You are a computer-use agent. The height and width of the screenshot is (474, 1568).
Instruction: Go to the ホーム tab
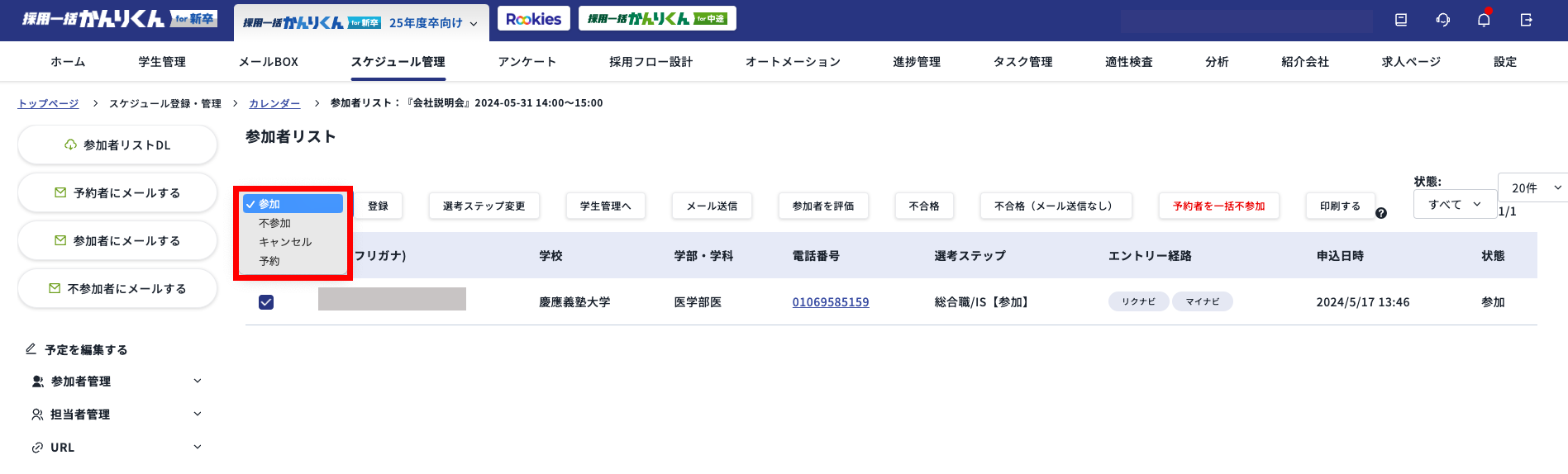click(68, 62)
